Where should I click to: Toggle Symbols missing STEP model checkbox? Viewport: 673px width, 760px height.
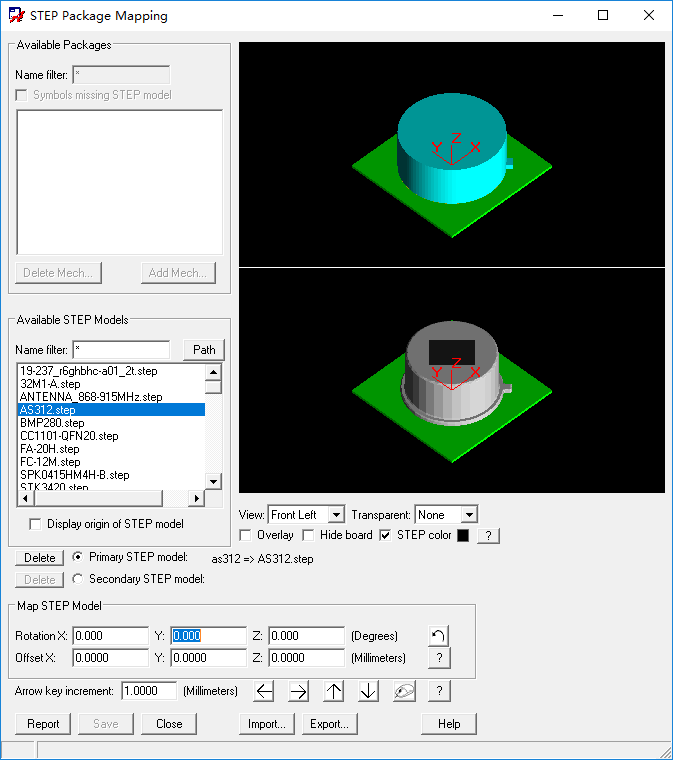coord(21,95)
